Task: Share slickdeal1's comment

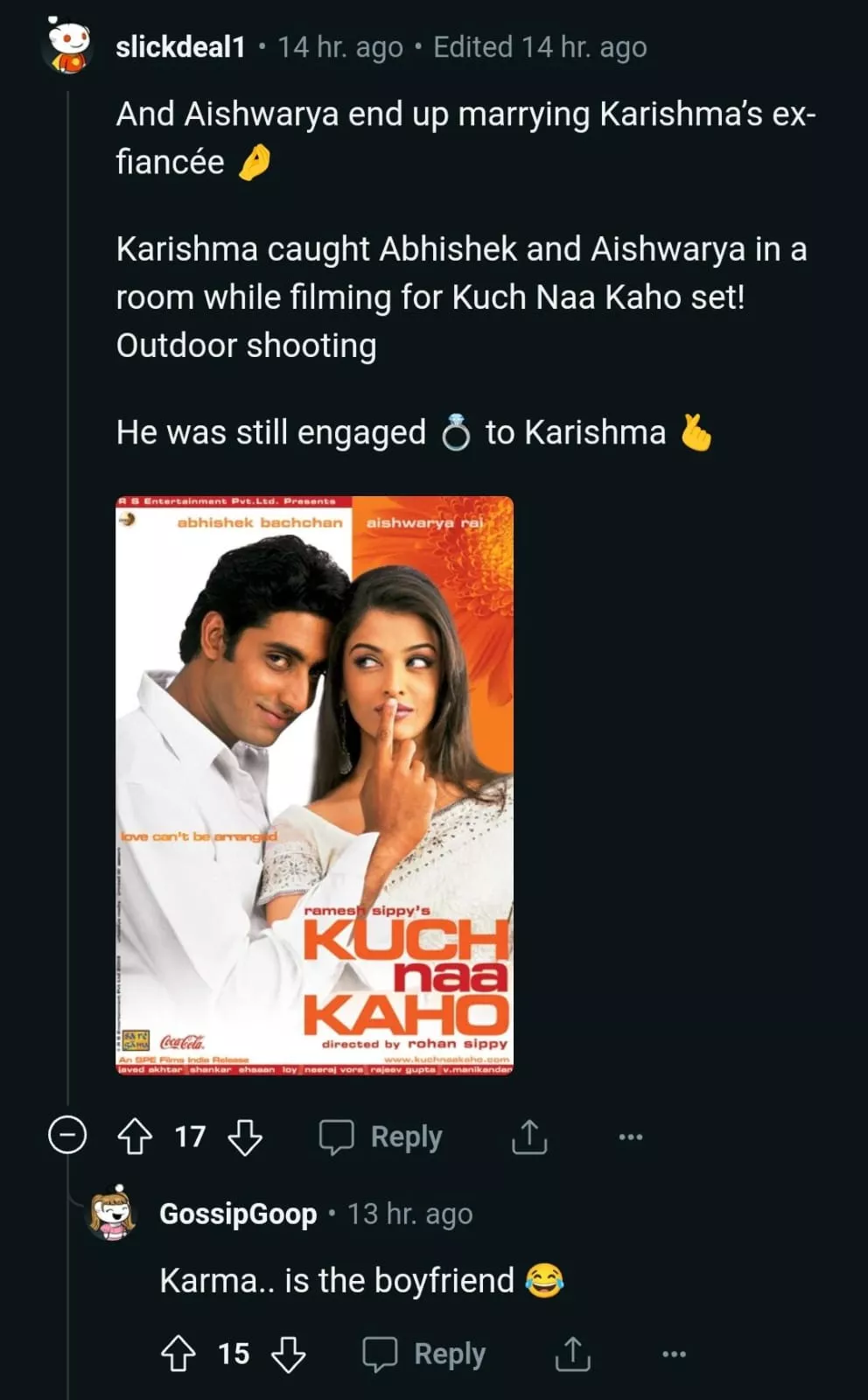Action: tap(529, 1137)
